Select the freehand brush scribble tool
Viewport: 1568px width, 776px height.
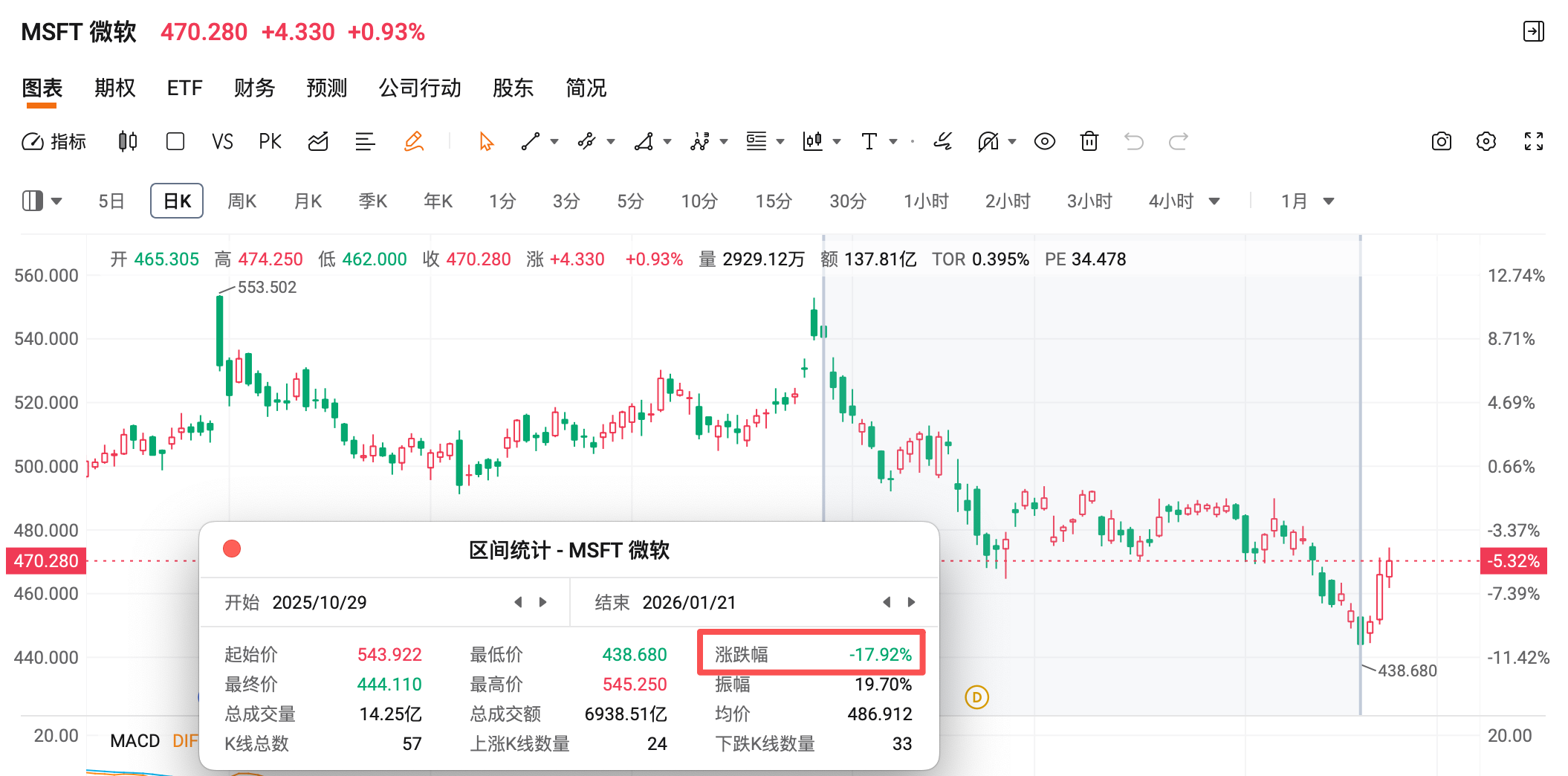tap(943, 141)
